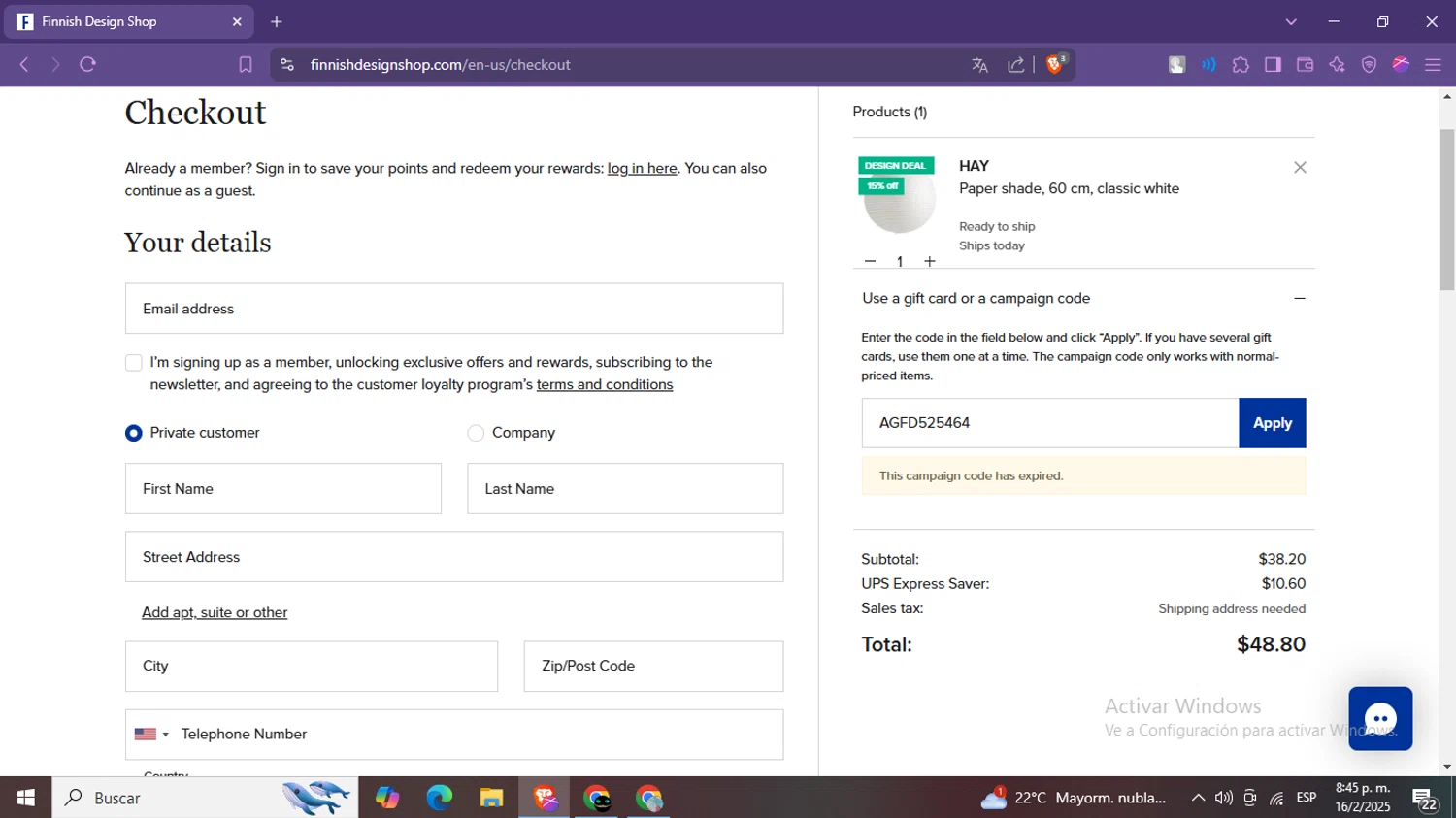Click the 'Ships today' text
Image resolution: width=1456 pixels, height=818 pixels.
pyautogui.click(x=992, y=245)
